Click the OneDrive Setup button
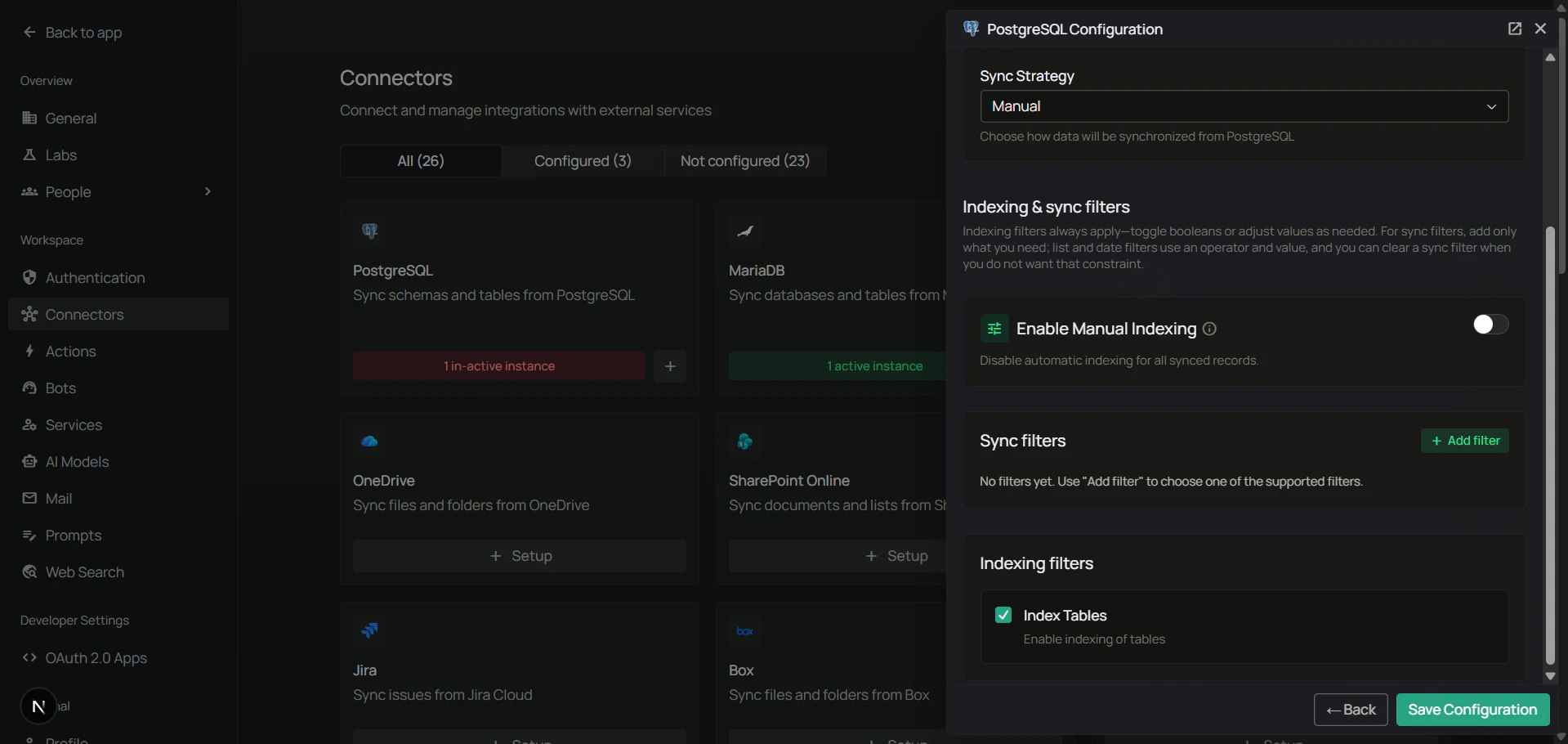1568x744 pixels. click(x=520, y=556)
